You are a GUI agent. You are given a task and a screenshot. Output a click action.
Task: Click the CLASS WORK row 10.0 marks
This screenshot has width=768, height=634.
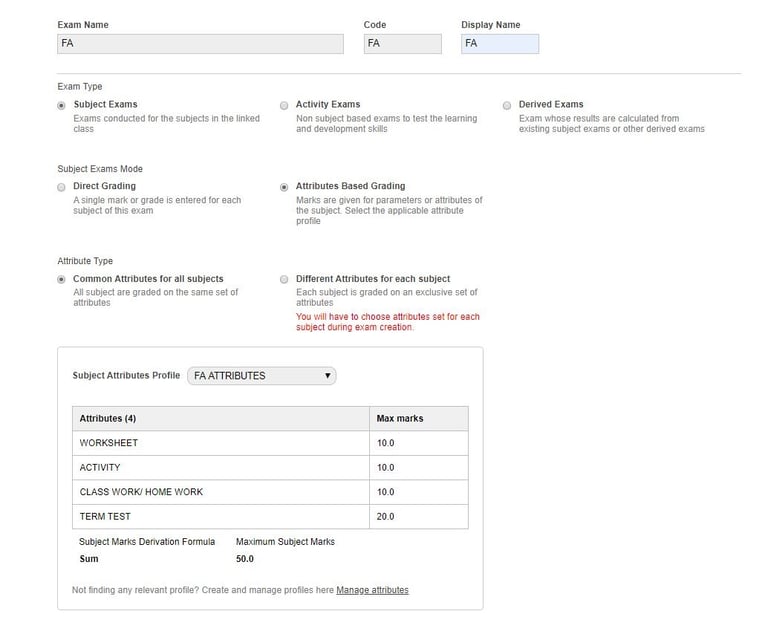click(x=385, y=492)
